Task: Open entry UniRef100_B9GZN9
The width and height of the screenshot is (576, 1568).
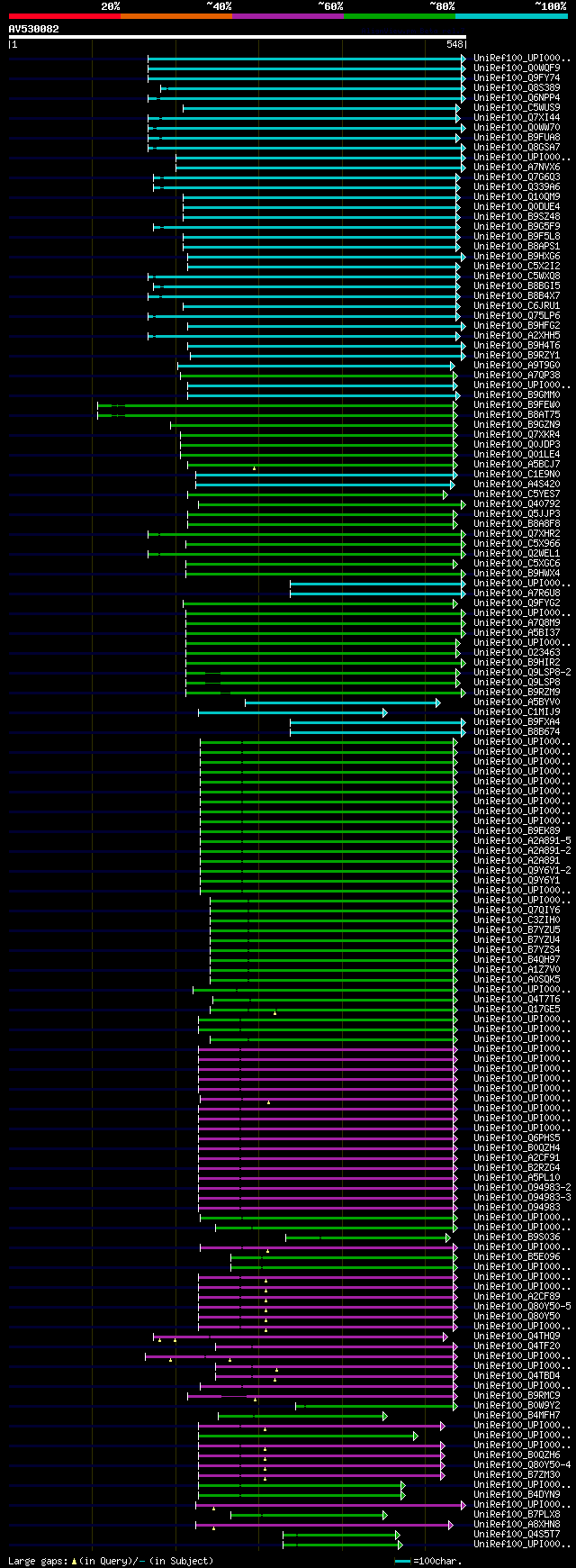Action: [517, 425]
